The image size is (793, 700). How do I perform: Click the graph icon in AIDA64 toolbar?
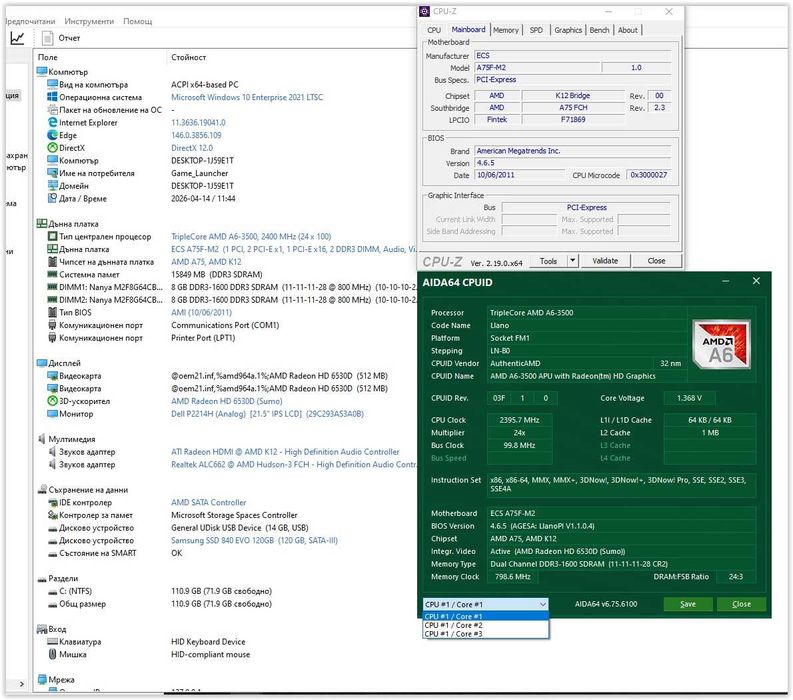click(x=17, y=37)
